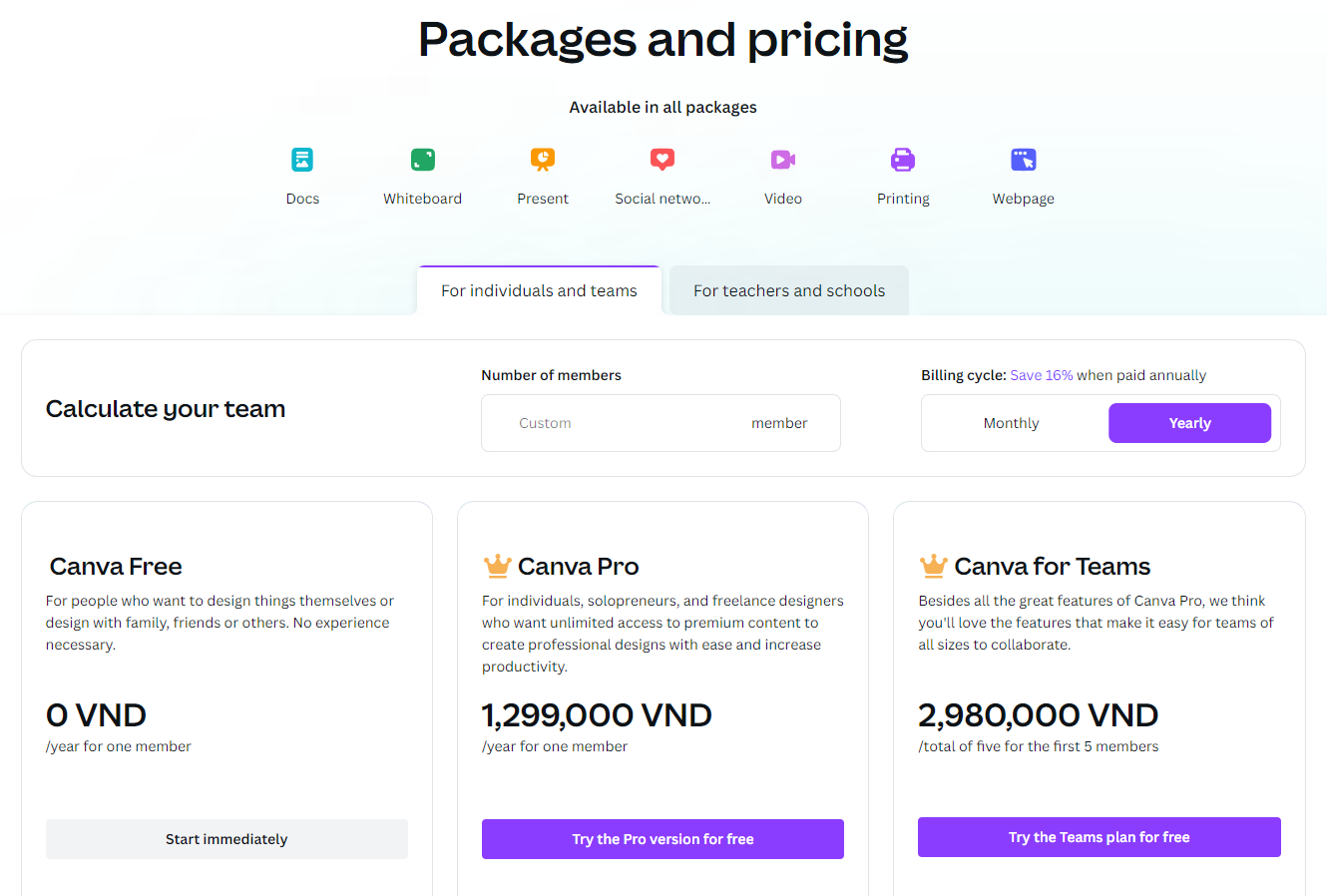Screen dimensions: 1327x896
Task: Select the Yearly billing option
Action: tap(1189, 423)
